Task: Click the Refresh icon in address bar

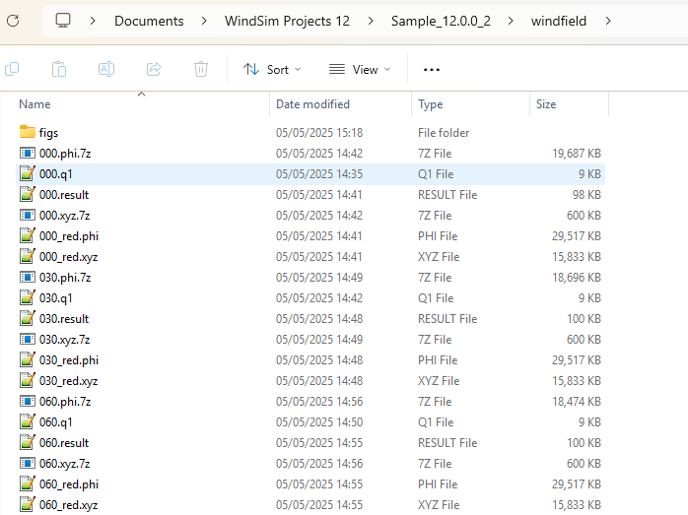Action: pyautogui.click(x=13, y=20)
